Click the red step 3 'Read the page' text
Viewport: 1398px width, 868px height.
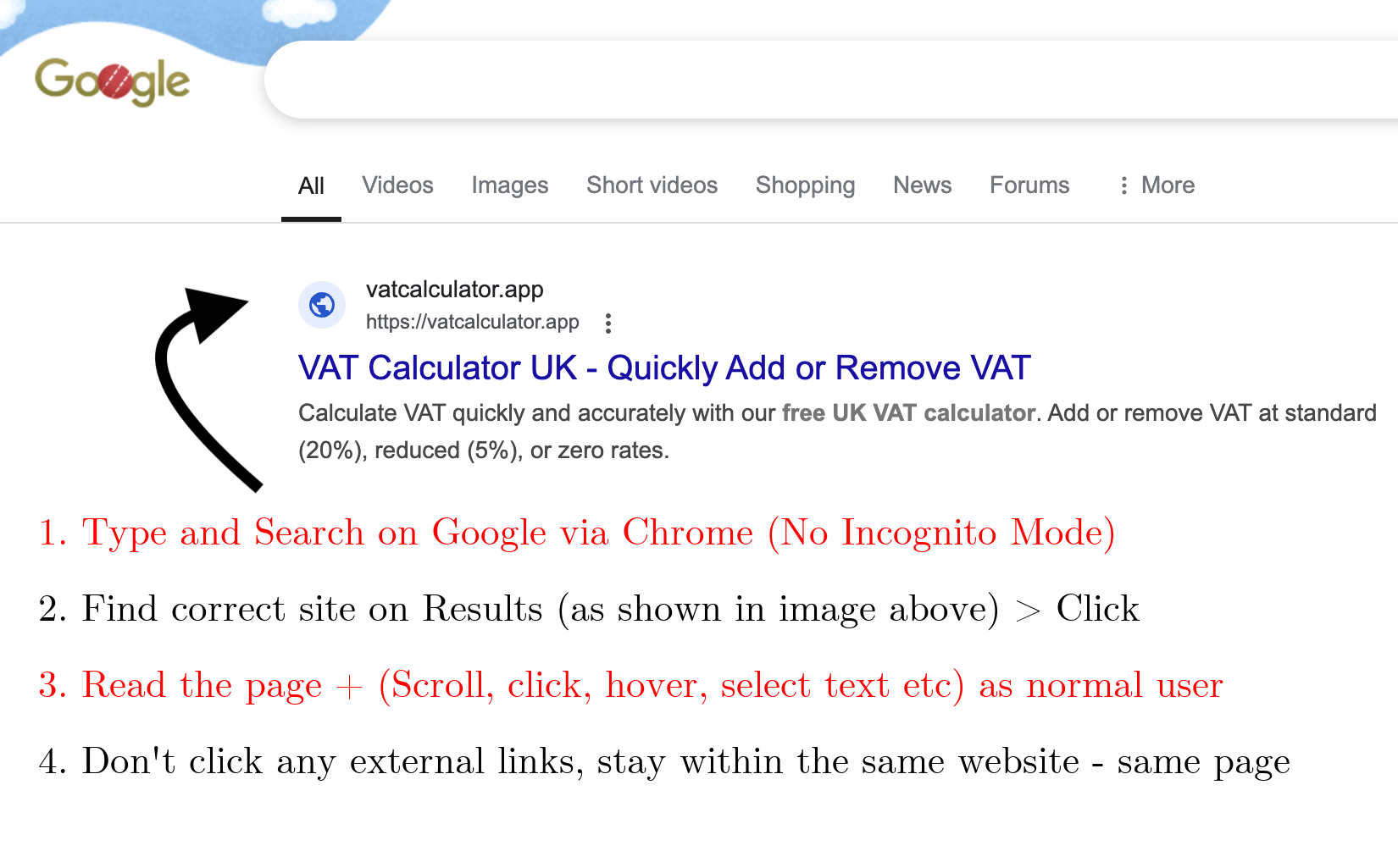630,685
